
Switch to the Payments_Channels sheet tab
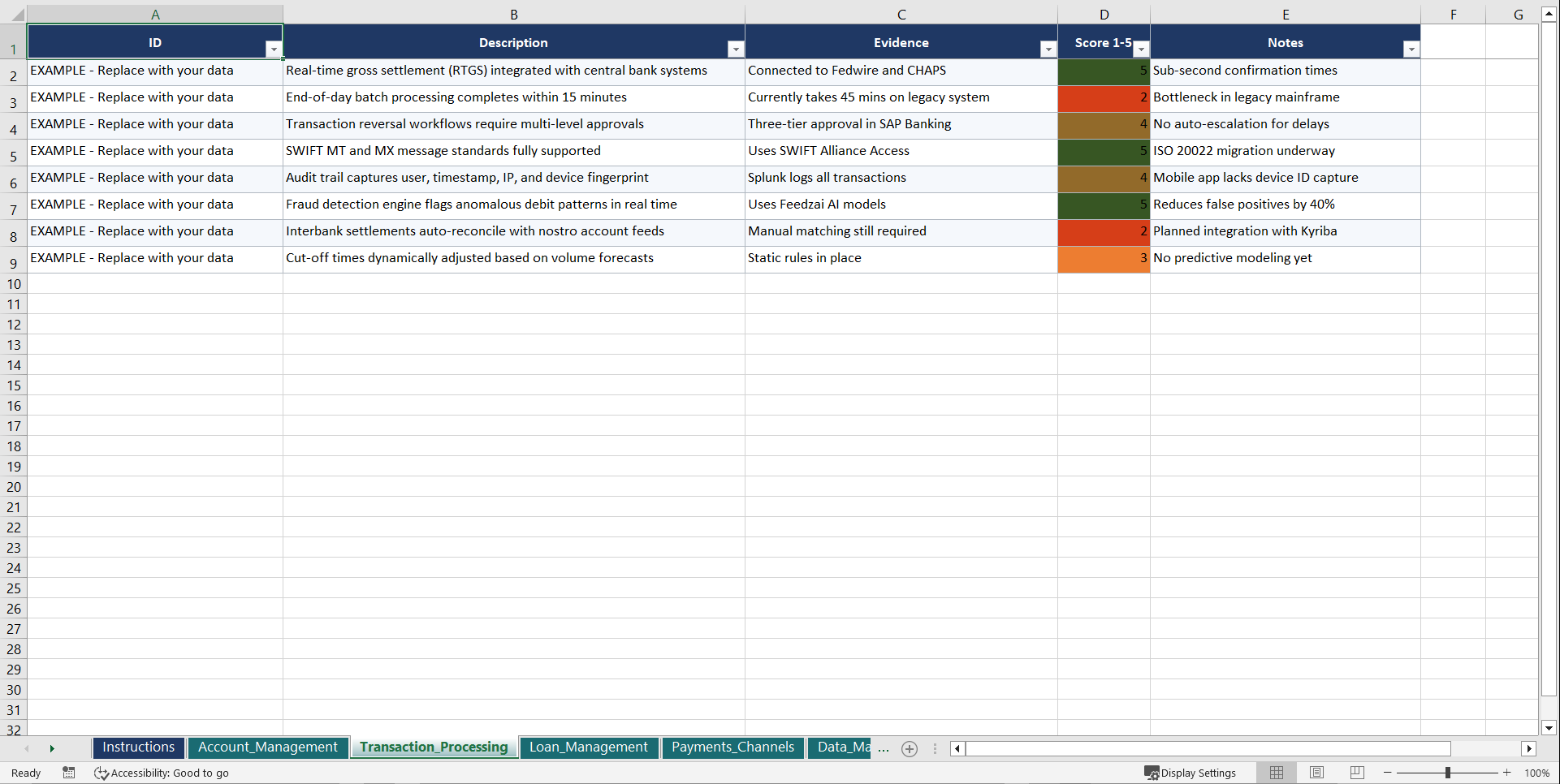point(732,747)
